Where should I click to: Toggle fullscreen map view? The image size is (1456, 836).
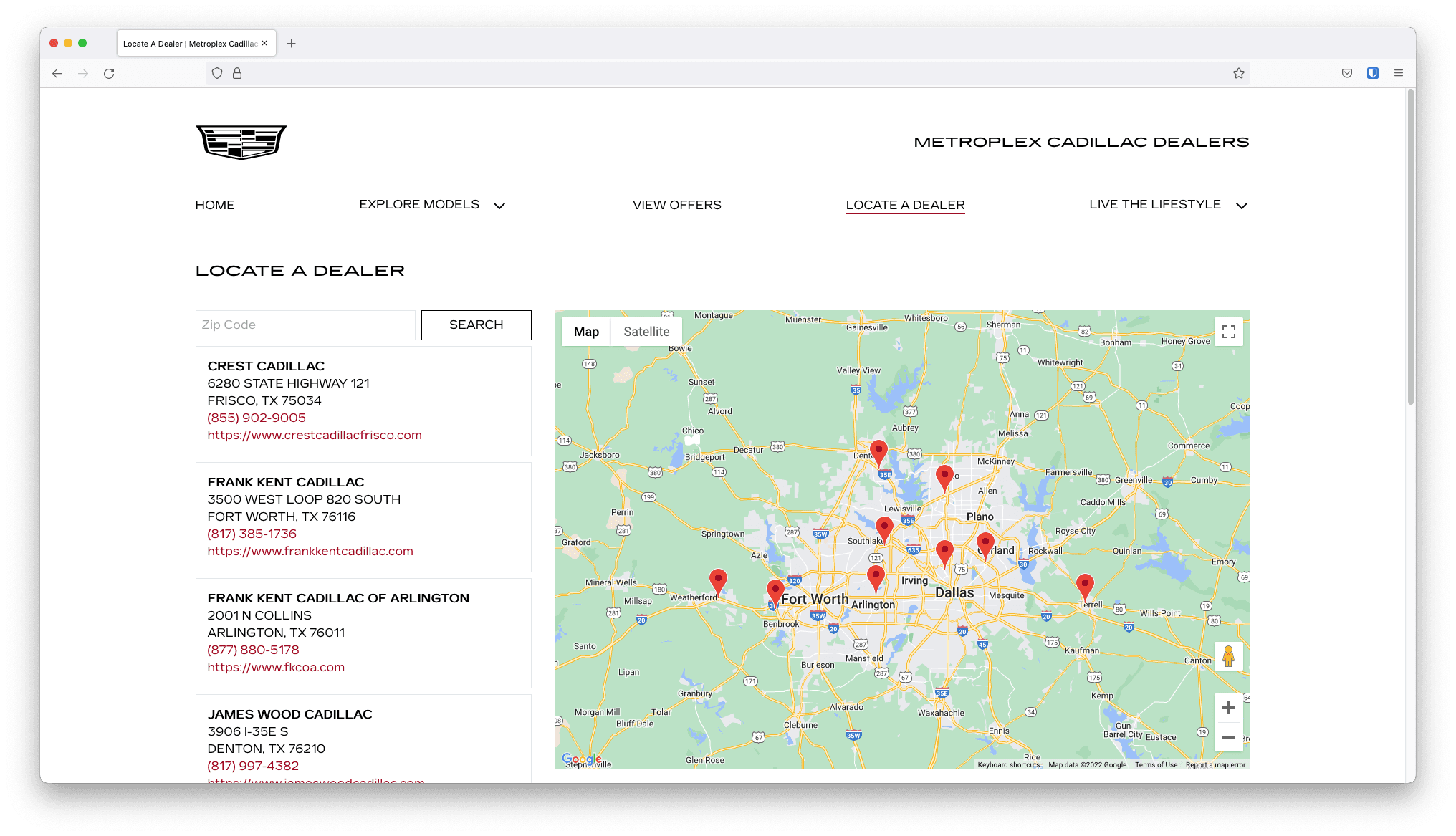pyautogui.click(x=1229, y=332)
